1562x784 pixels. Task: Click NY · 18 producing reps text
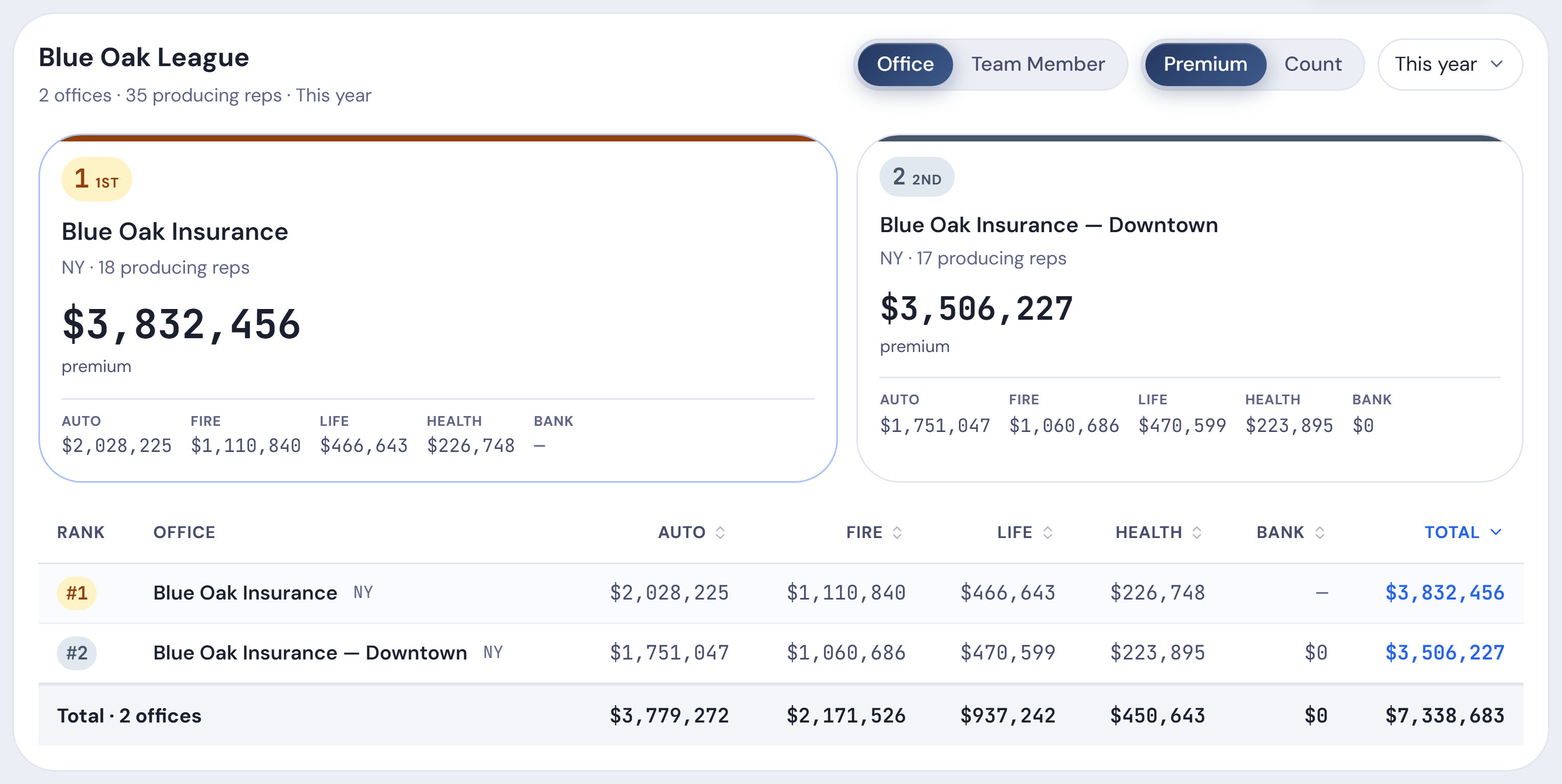click(155, 267)
